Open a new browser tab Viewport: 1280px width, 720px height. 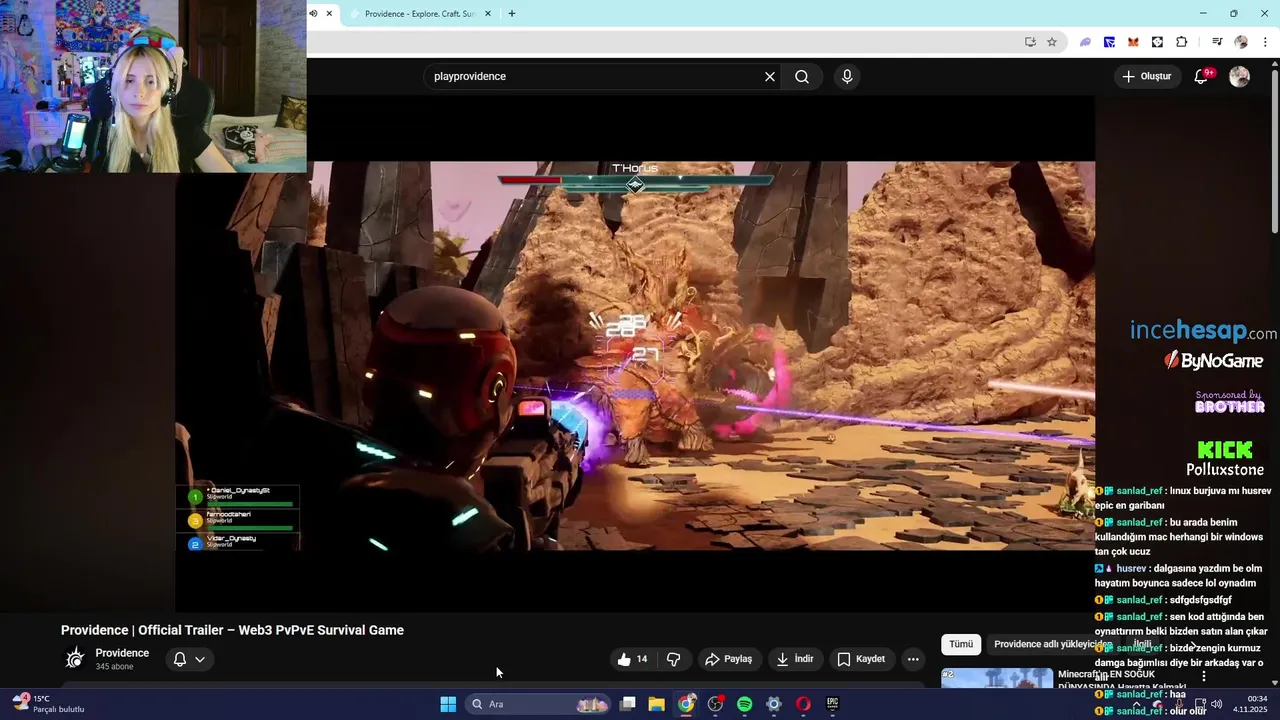click(512, 14)
